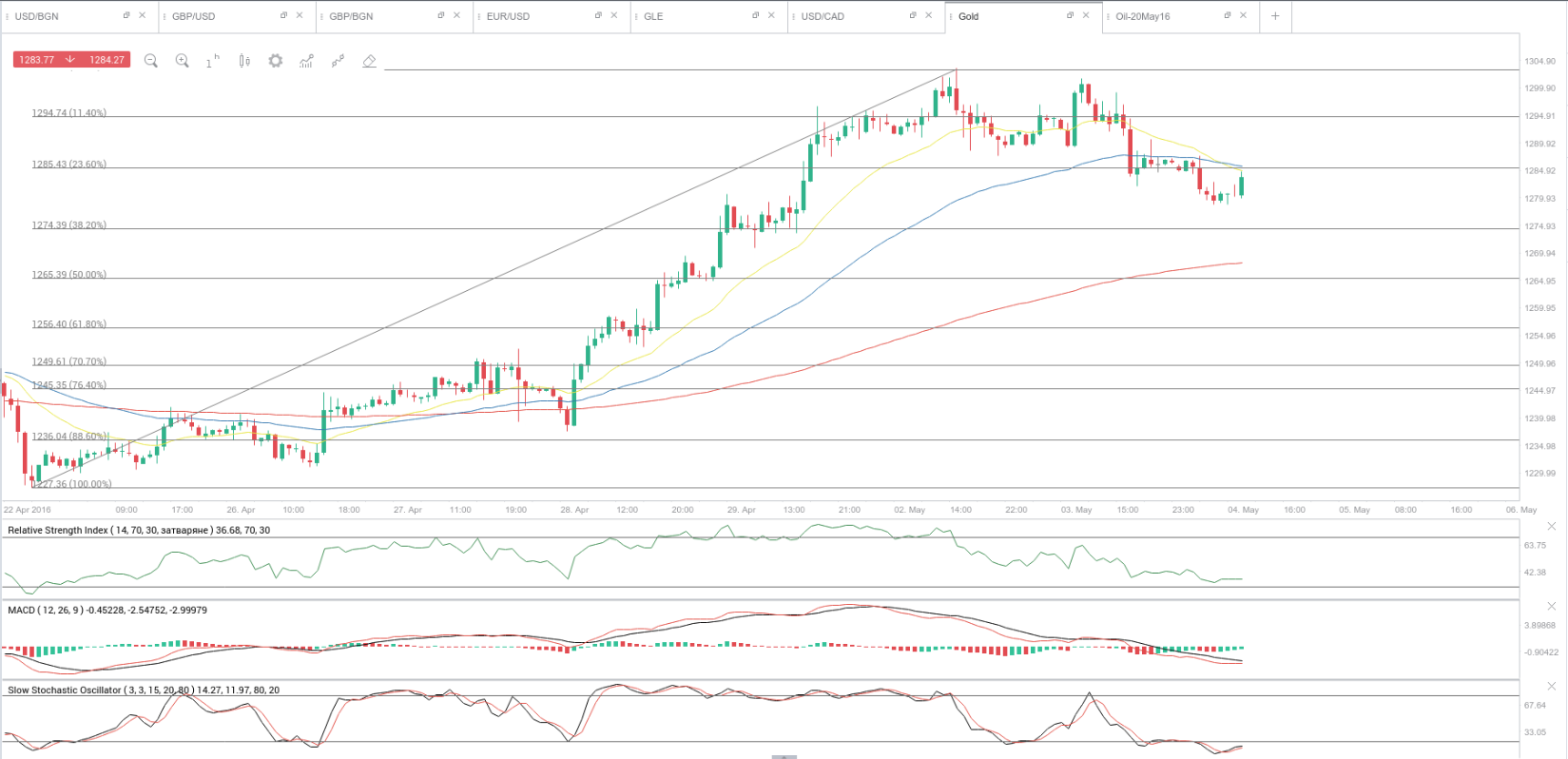This screenshot has height=759, width=1568.
Task: Remove the MACD indicator panel
Action: 1551,606
